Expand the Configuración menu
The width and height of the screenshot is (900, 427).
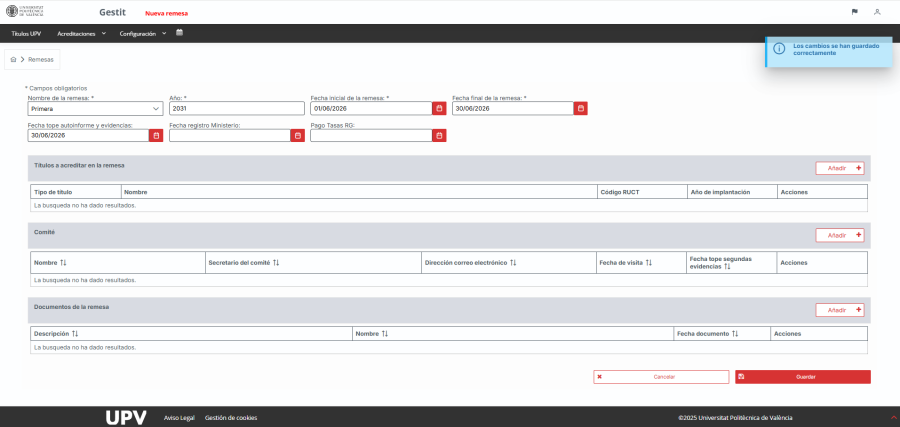[143, 34]
